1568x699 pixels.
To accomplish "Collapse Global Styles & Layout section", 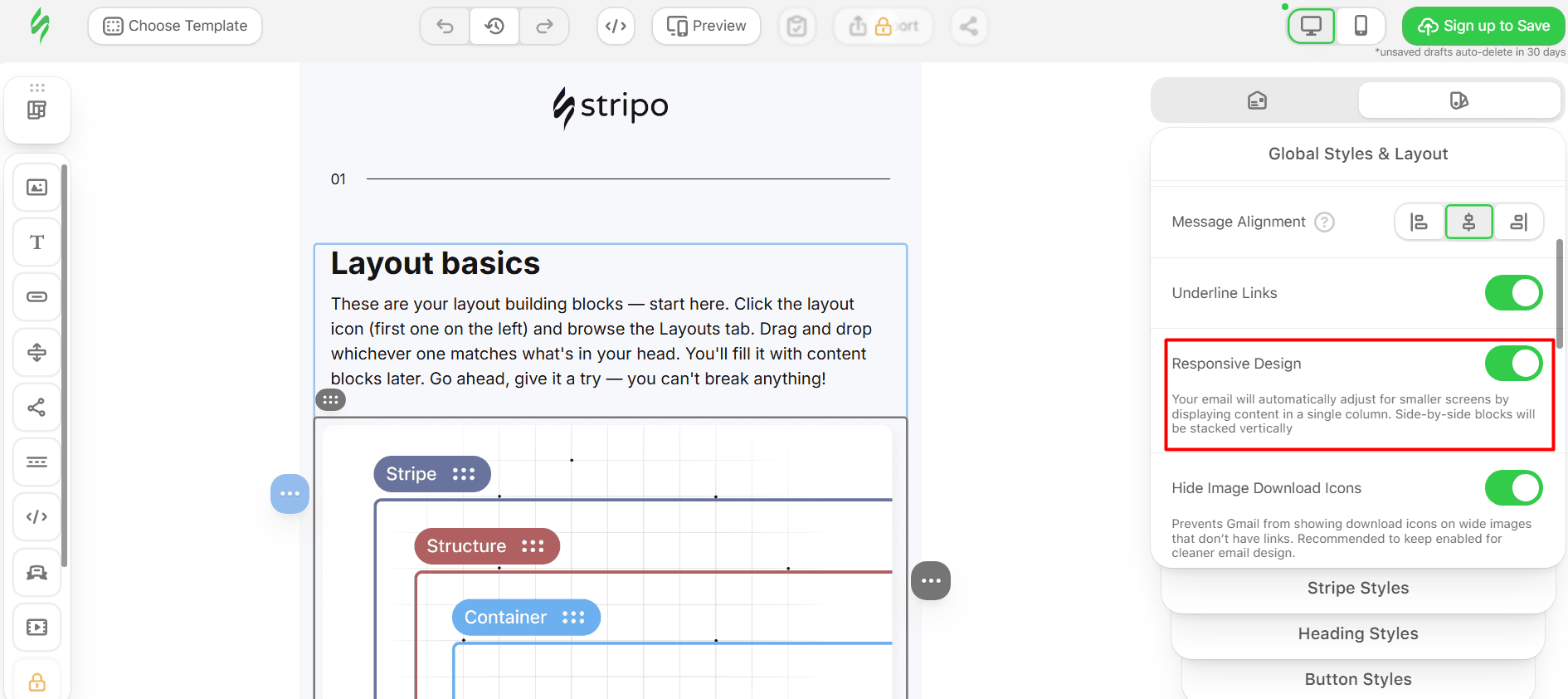I will (1358, 154).
